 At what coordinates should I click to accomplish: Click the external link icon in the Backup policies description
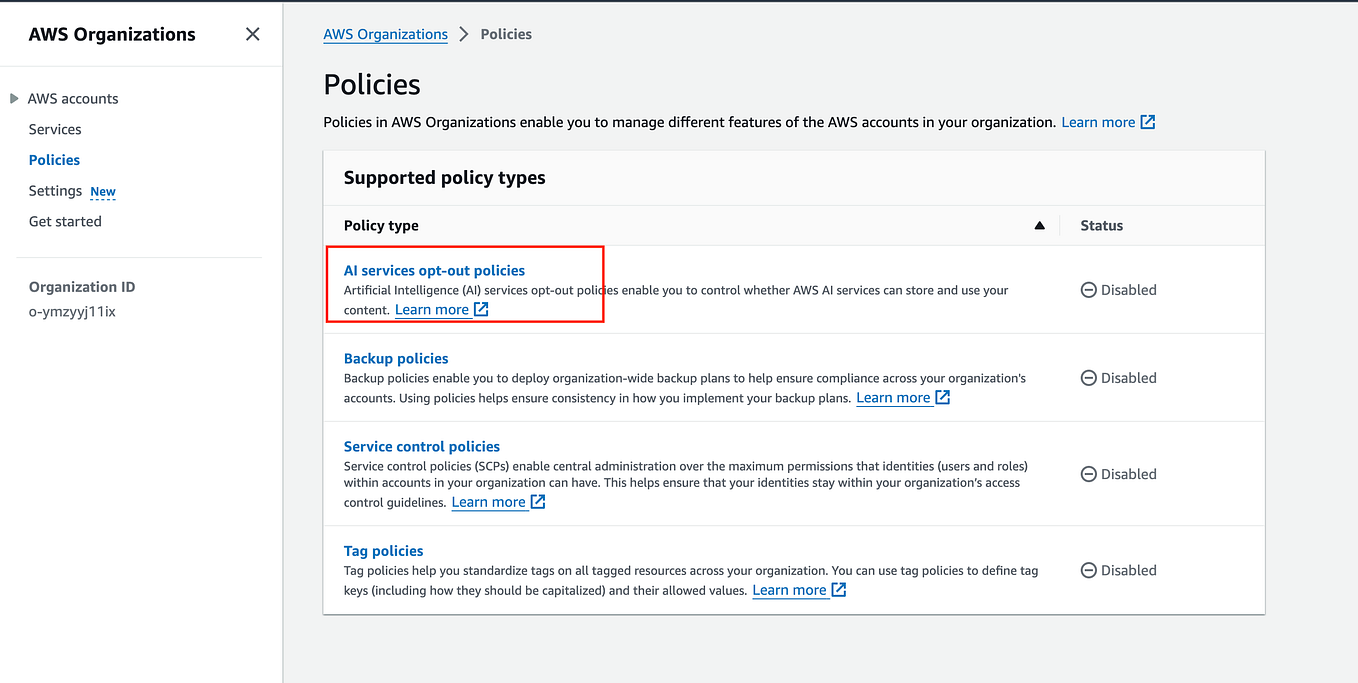tap(942, 398)
